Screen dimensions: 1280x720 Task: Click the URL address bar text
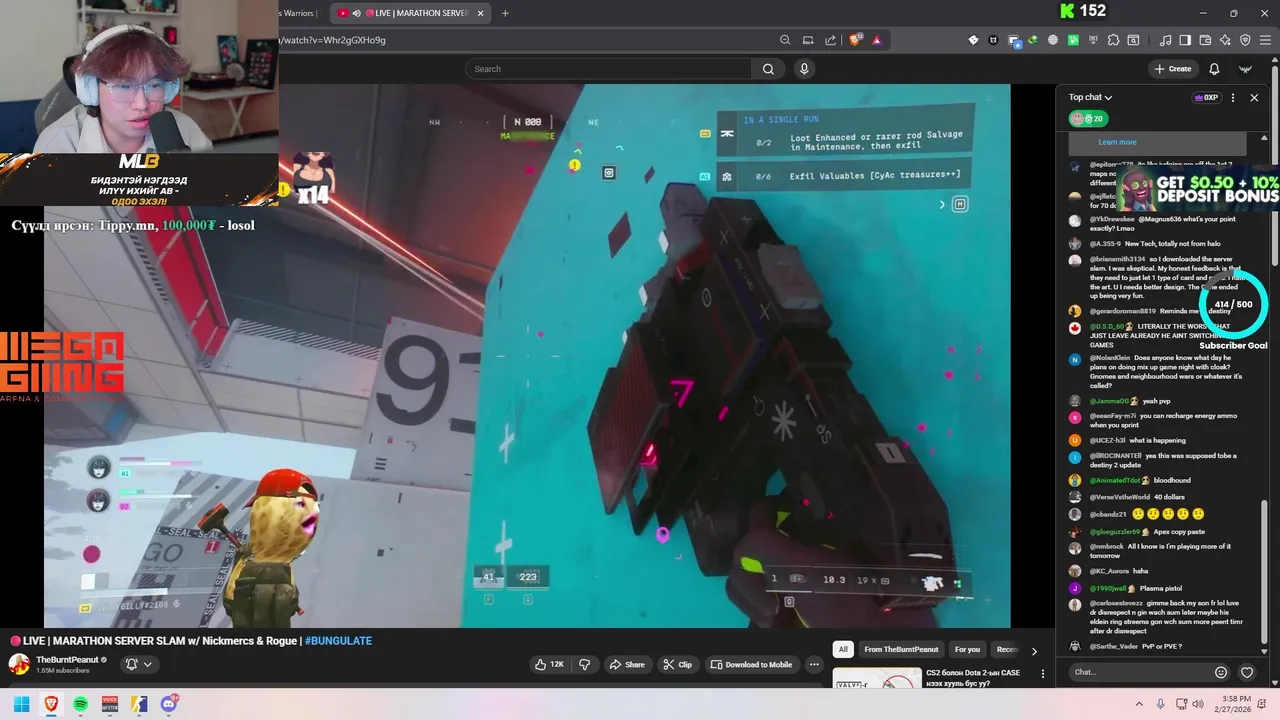tap(333, 40)
